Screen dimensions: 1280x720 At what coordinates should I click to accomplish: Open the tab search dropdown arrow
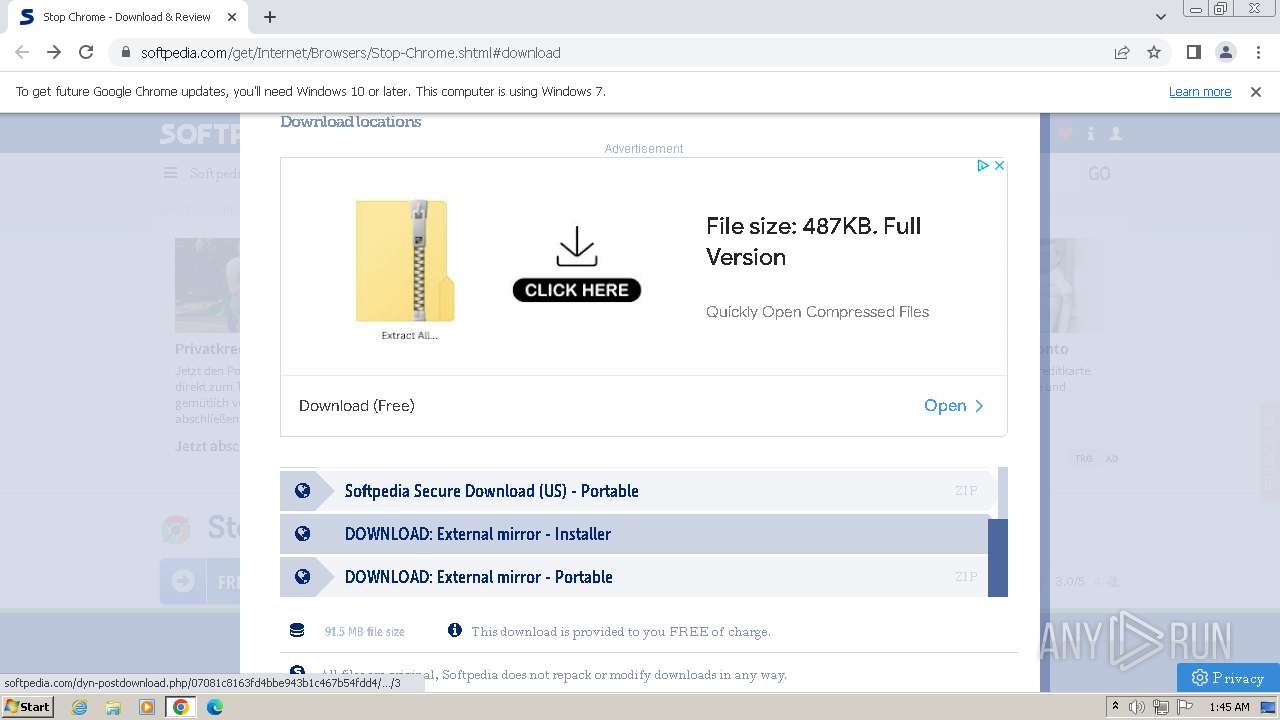point(1160,17)
